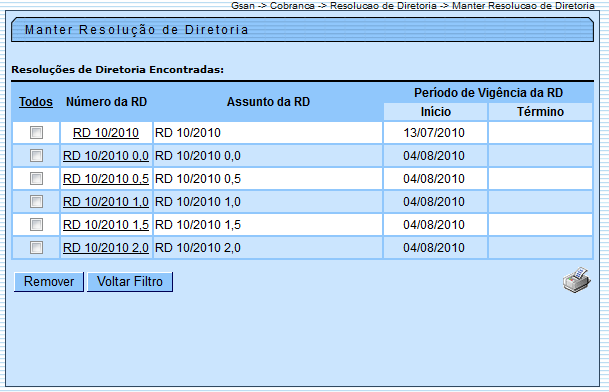The width and height of the screenshot is (609, 392).
Task: Click the subject text RD 10/2010 2,0
Action: point(198,247)
